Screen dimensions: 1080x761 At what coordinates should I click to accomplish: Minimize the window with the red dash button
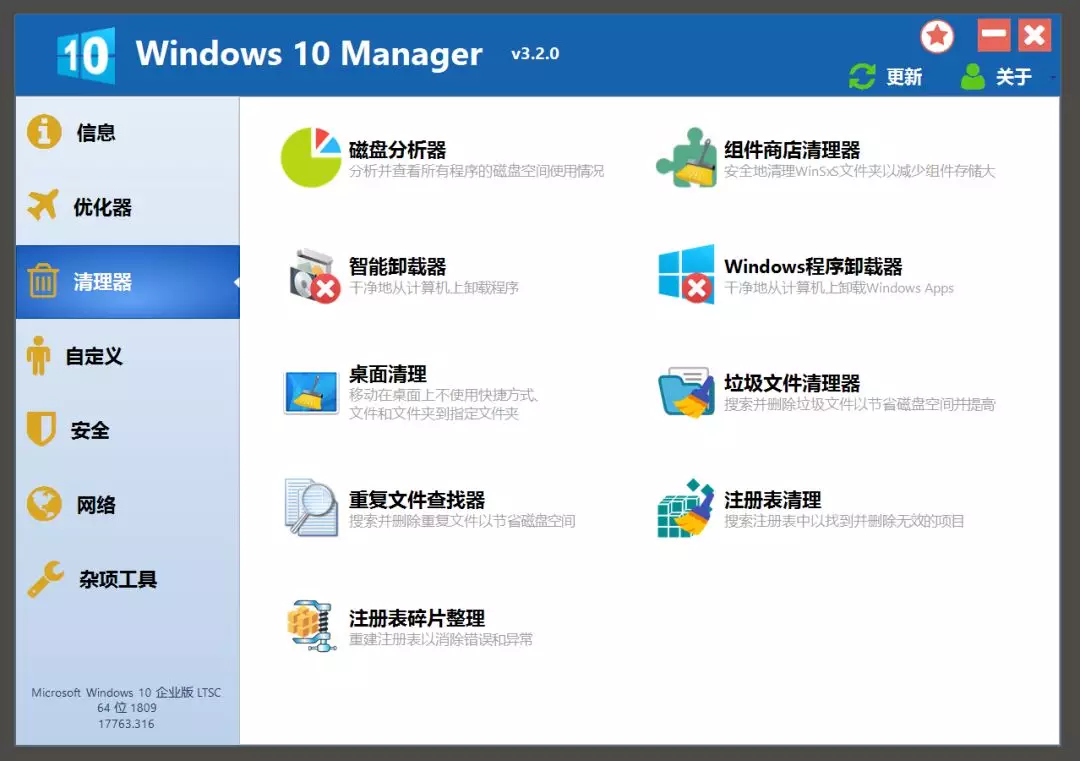click(x=994, y=34)
